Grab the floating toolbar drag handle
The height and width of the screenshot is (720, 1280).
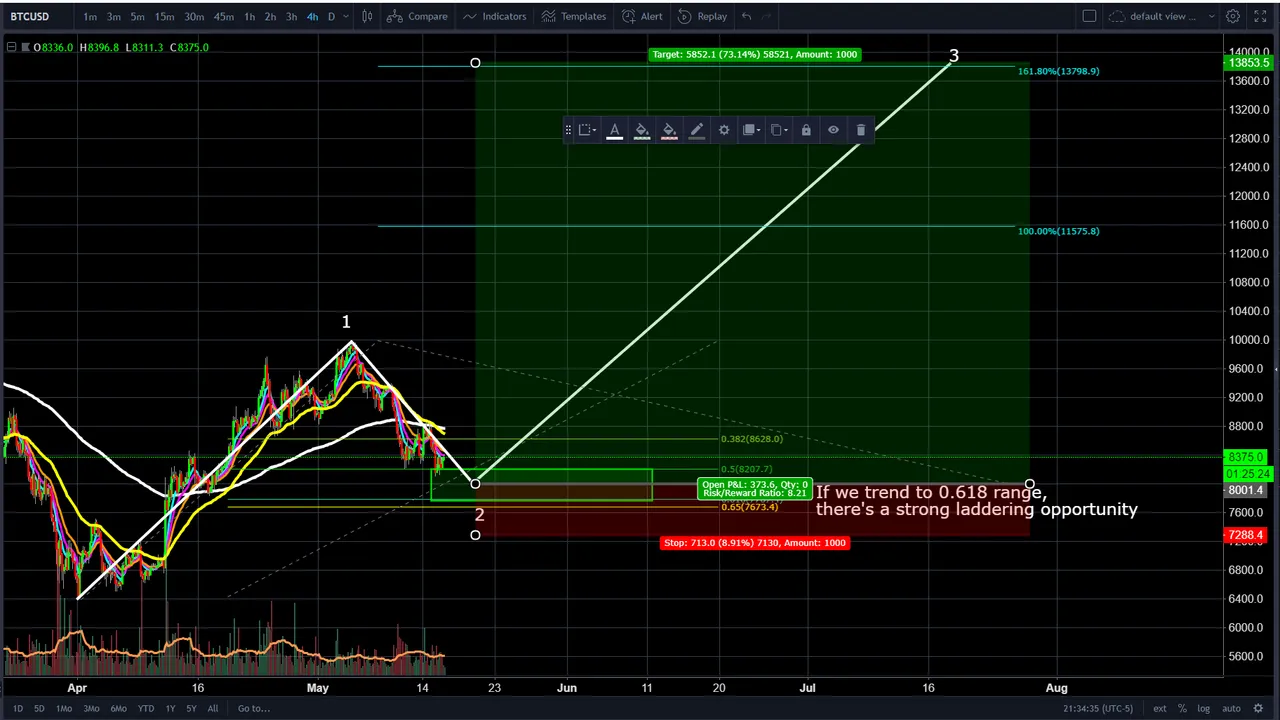pyautogui.click(x=568, y=130)
